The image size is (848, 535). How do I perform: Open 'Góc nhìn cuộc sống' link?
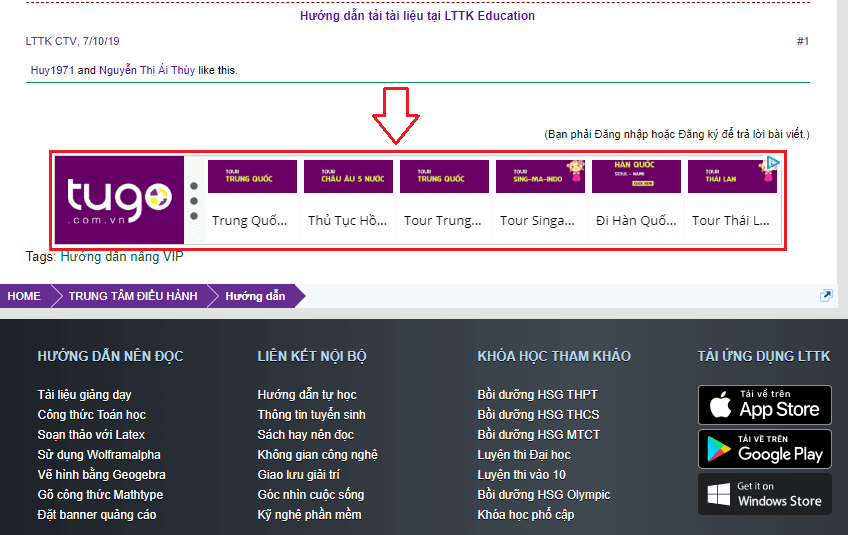pyautogui.click(x=311, y=495)
